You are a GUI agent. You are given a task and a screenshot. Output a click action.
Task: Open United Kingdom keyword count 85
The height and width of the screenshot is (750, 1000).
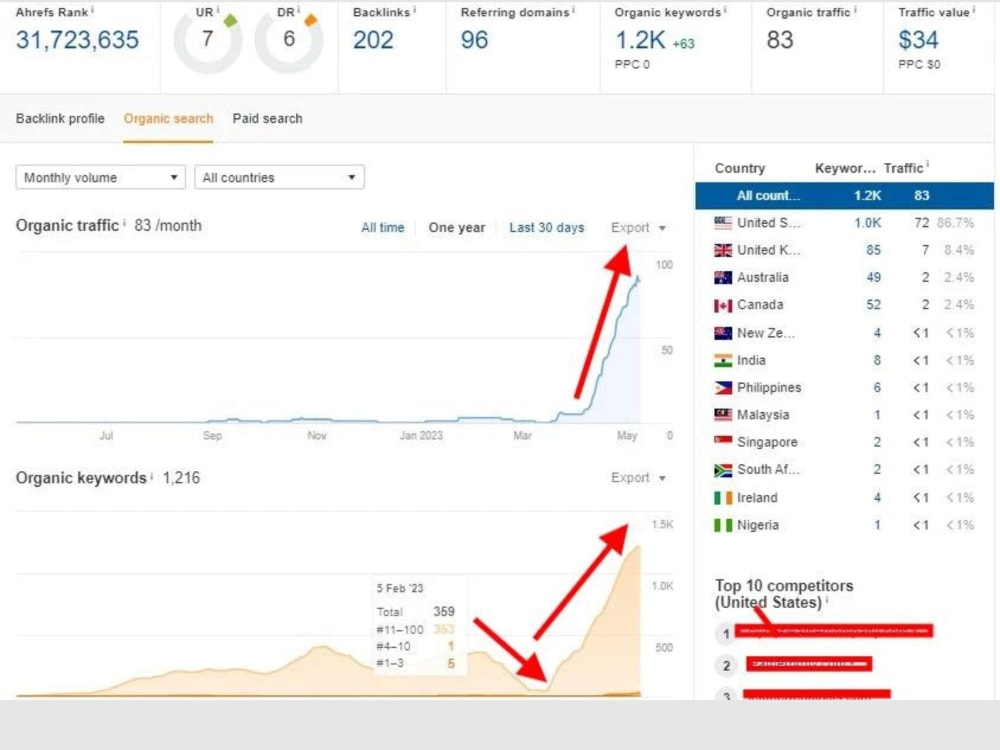[873, 250]
